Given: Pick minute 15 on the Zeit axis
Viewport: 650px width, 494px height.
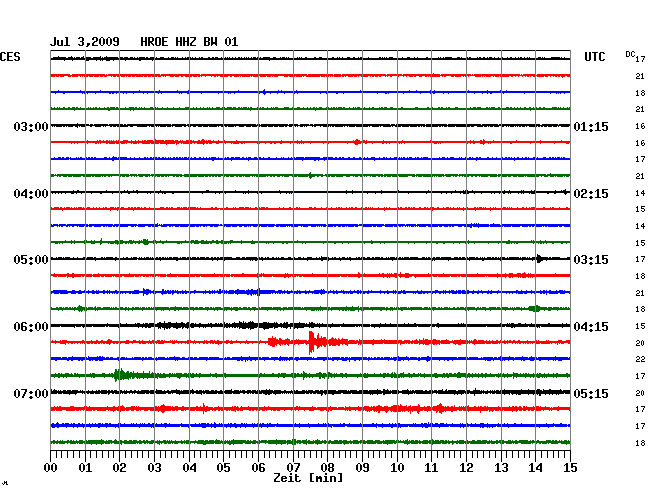Looking at the screenshot, I should point(570,468).
